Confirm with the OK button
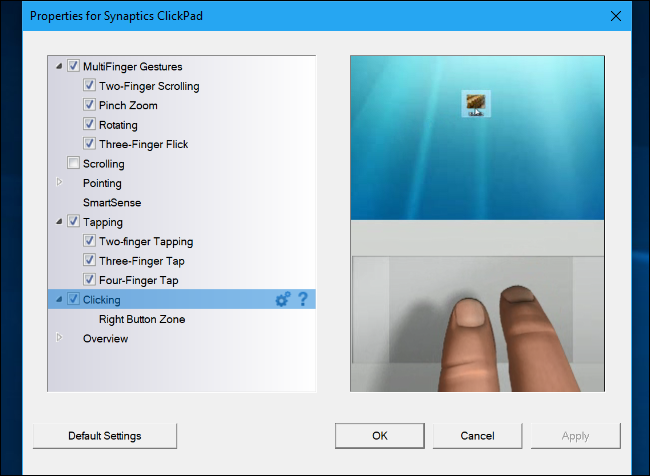650x476 pixels. 380,436
